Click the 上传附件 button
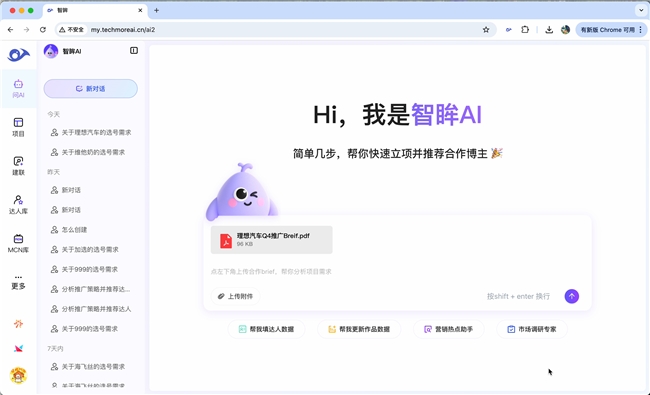Screen dimensions: 650x395 coord(235,296)
